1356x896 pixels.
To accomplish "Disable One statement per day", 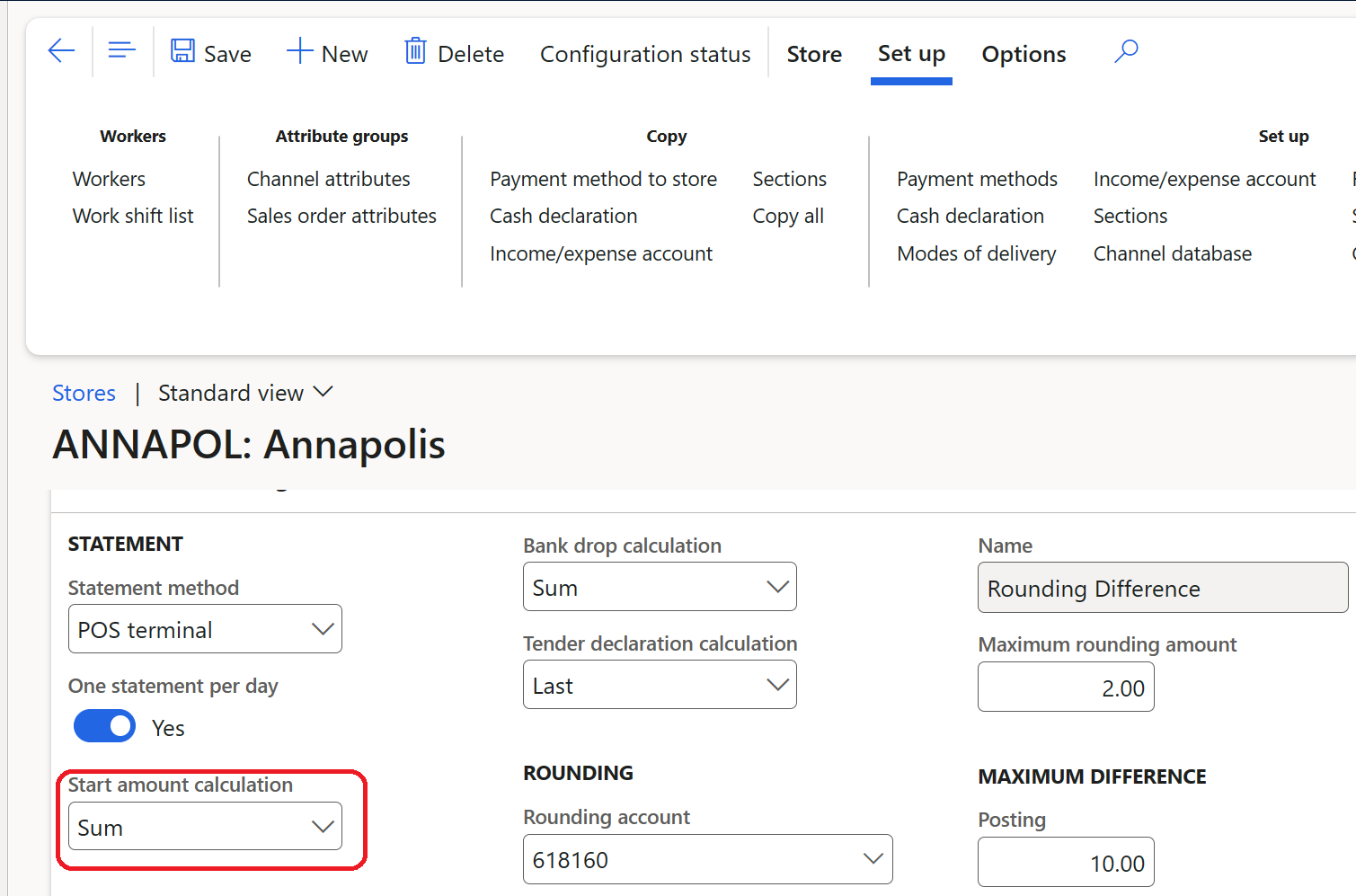I will pos(104,726).
